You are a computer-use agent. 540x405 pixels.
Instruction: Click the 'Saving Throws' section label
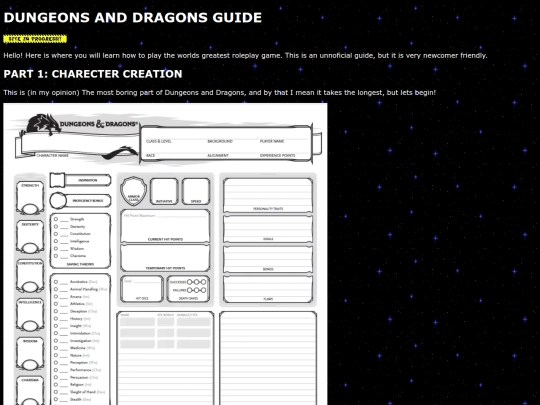[x=80, y=264]
